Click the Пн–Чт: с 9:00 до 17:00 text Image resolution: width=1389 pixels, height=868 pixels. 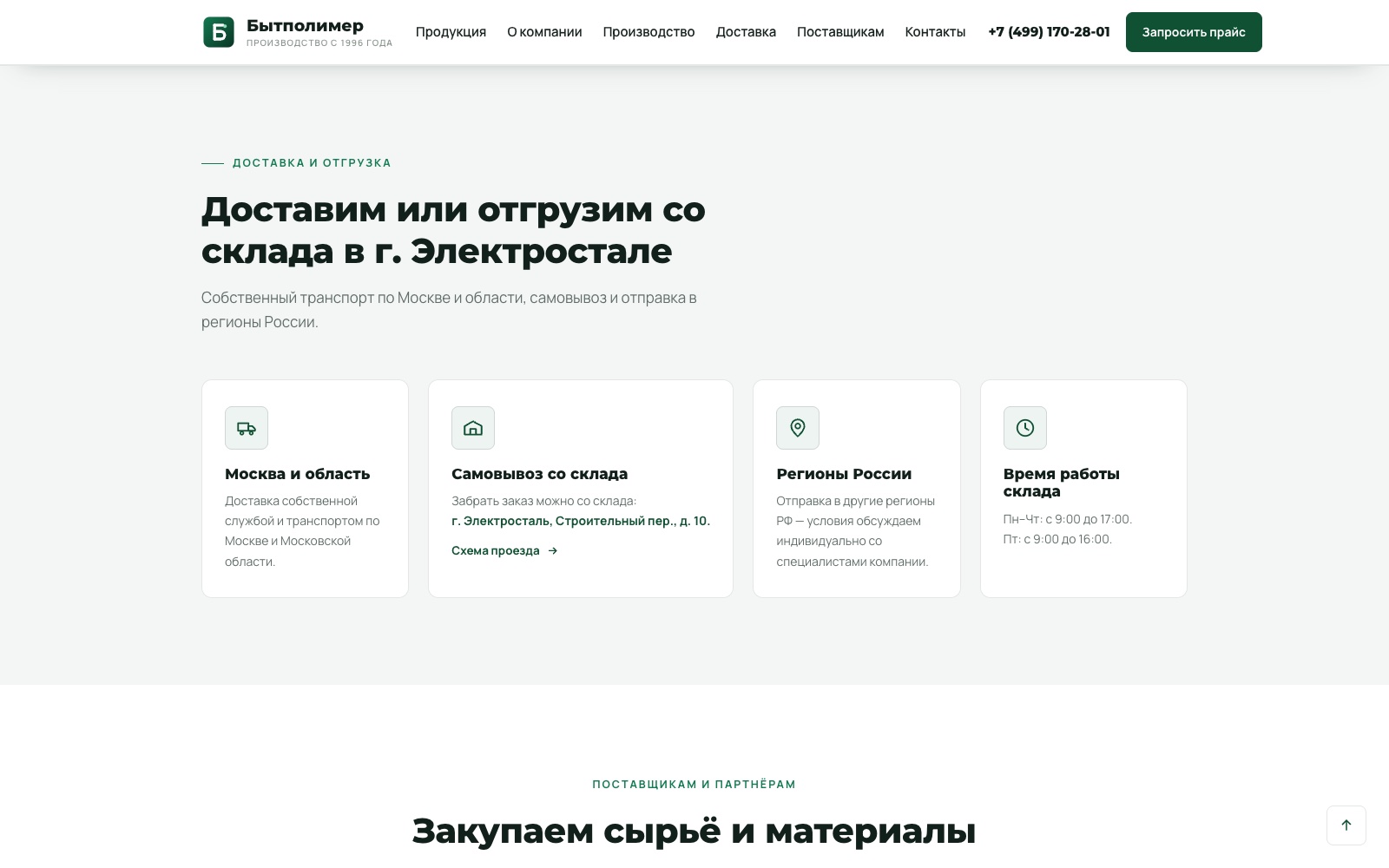pyautogui.click(x=1068, y=519)
